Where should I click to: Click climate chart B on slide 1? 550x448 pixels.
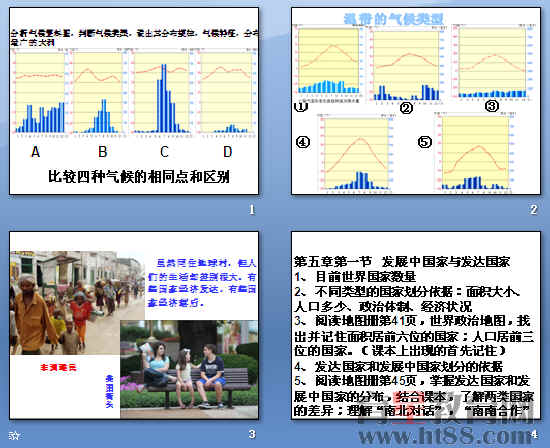coord(98,93)
